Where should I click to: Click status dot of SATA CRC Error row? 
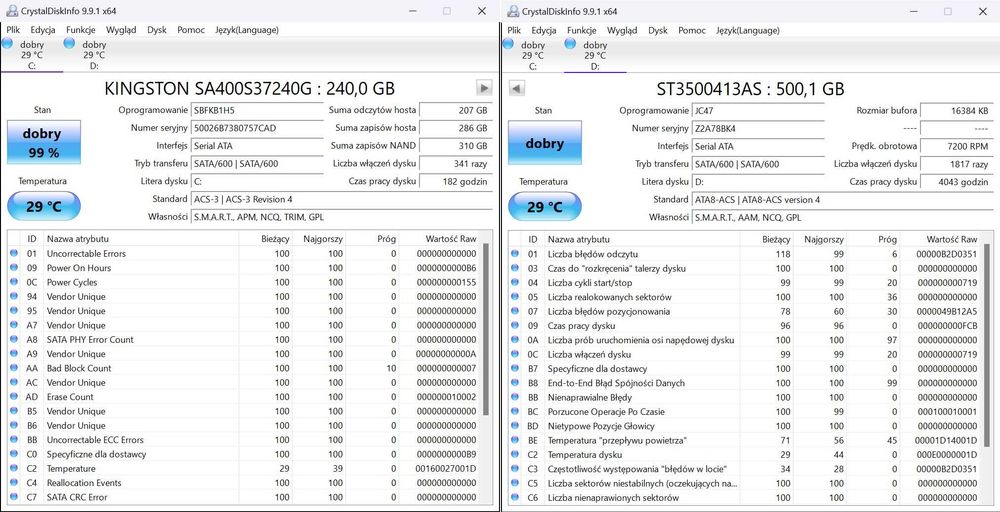tap(14, 497)
